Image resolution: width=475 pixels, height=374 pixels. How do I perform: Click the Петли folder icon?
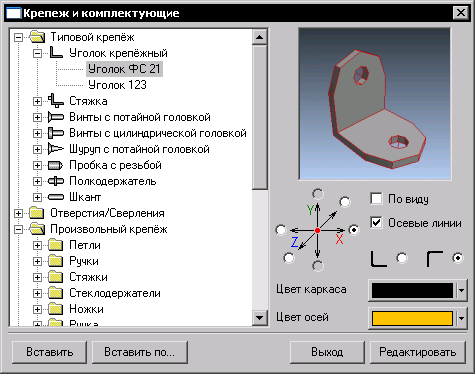click(56, 245)
